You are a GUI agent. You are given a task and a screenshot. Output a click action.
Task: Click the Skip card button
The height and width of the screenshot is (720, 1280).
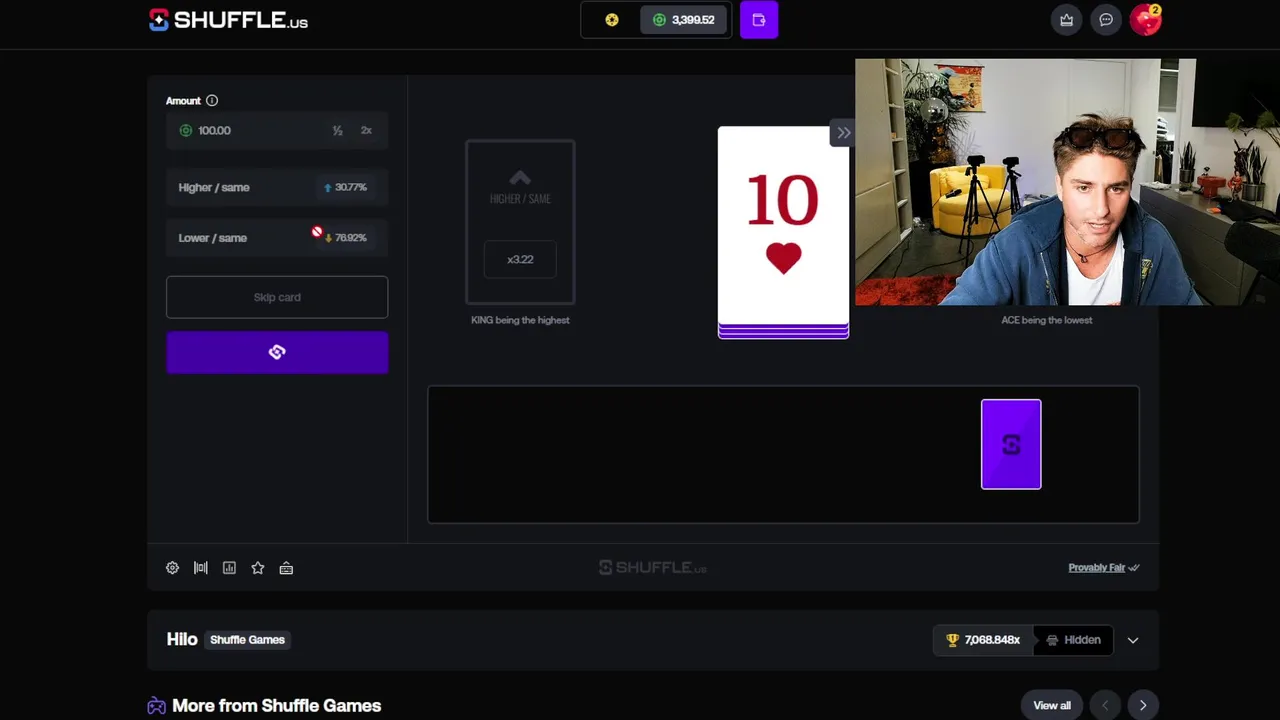pyautogui.click(x=277, y=297)
